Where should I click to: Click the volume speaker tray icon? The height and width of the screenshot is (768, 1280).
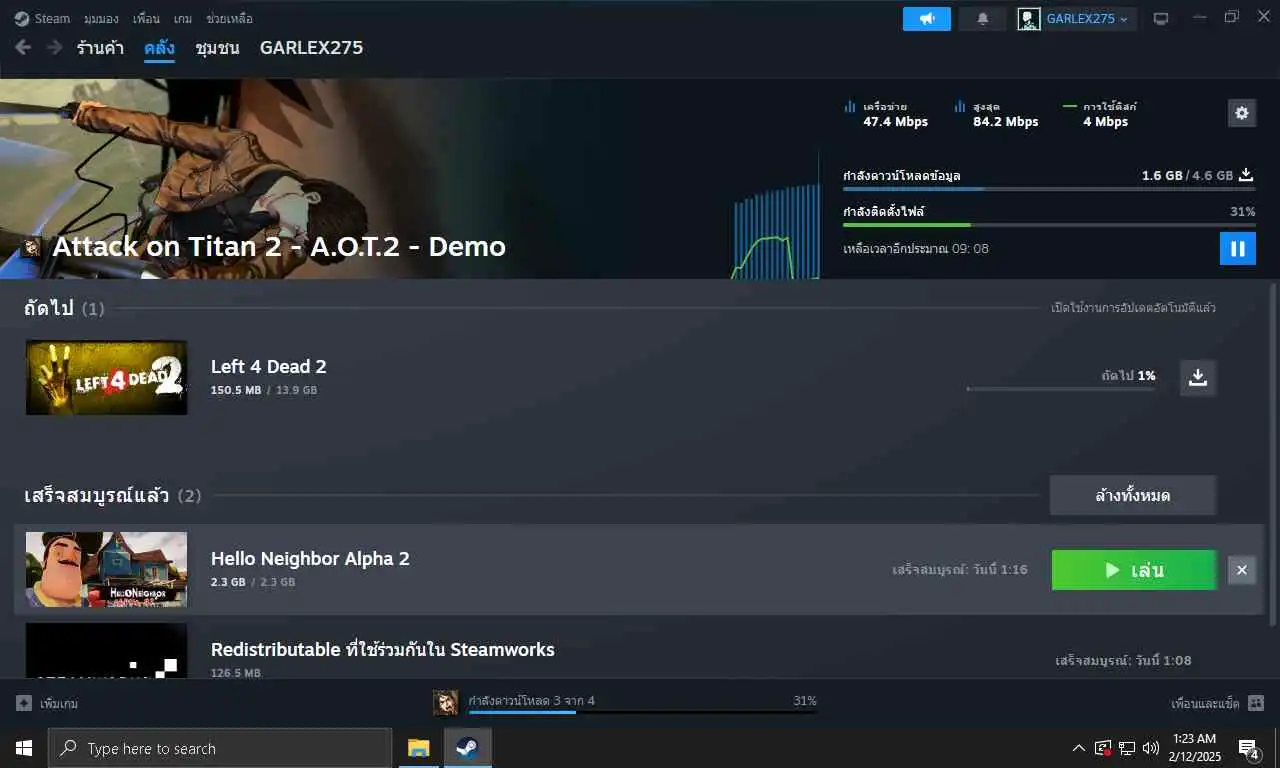[x=1150, y=748]
